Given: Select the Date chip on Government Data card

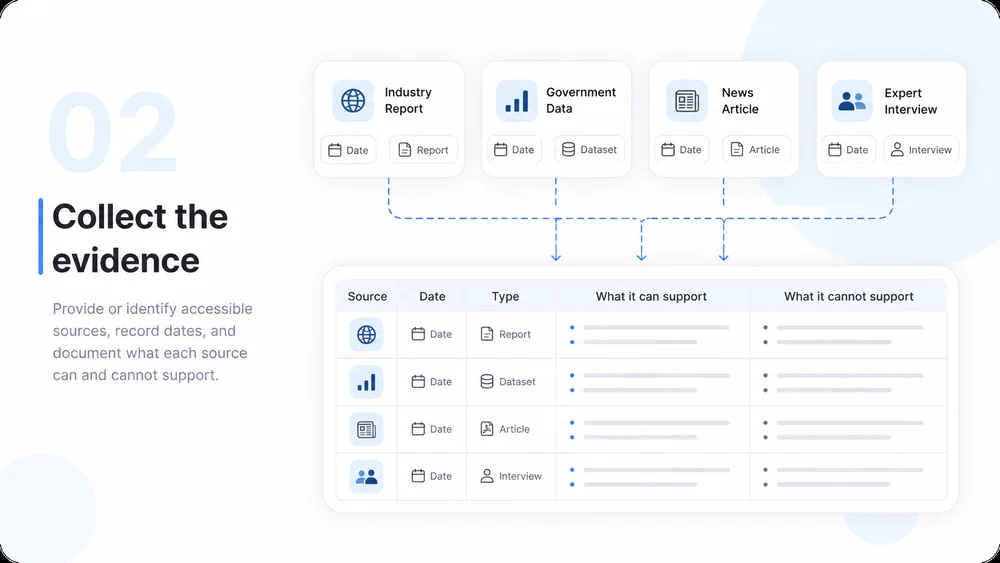Looking at the screenshot, I should pos(515,150).
